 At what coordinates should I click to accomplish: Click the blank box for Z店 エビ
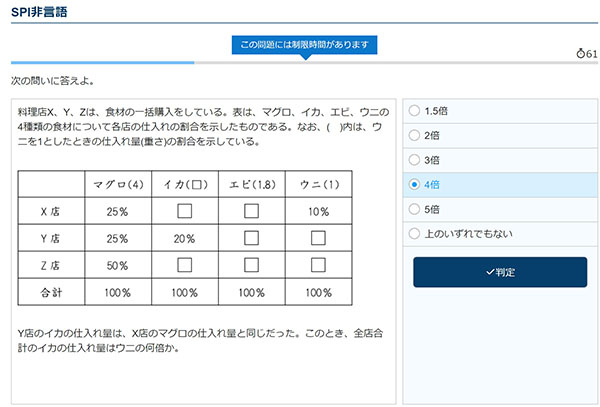point(251,265)
